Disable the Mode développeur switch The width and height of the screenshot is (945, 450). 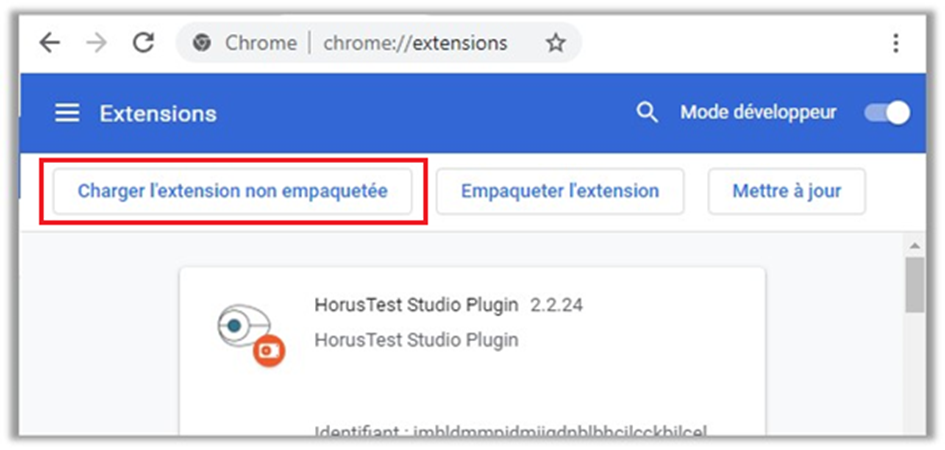(887, 113)
